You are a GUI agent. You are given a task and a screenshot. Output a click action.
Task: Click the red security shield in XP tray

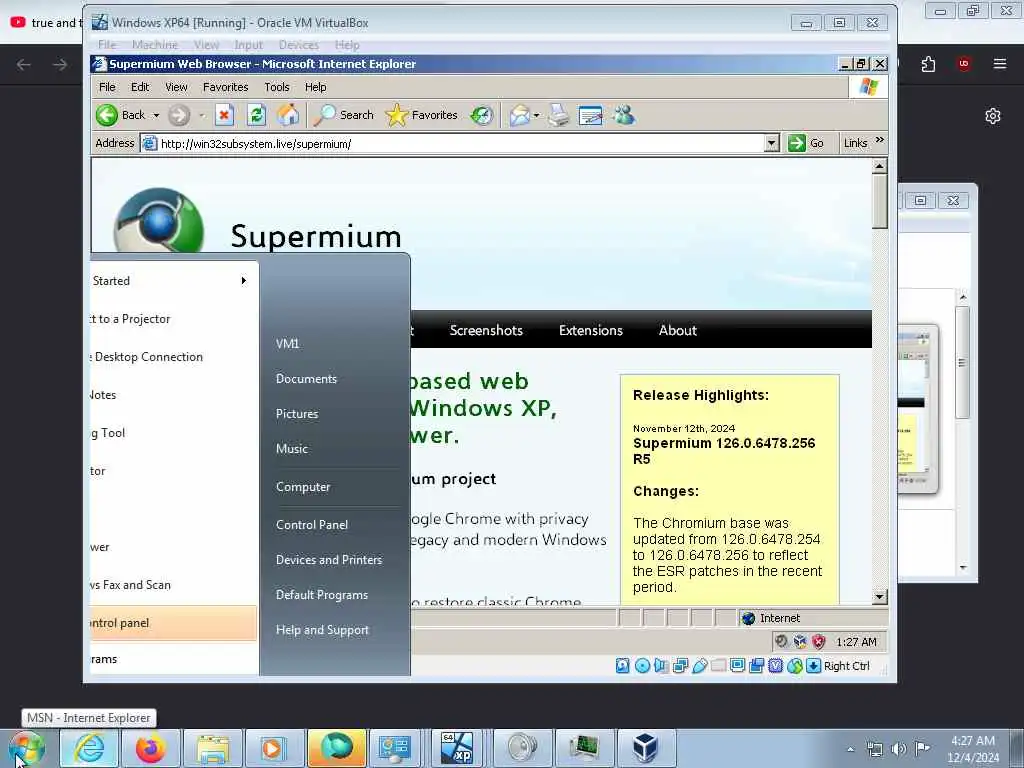[x=818, y=641]
